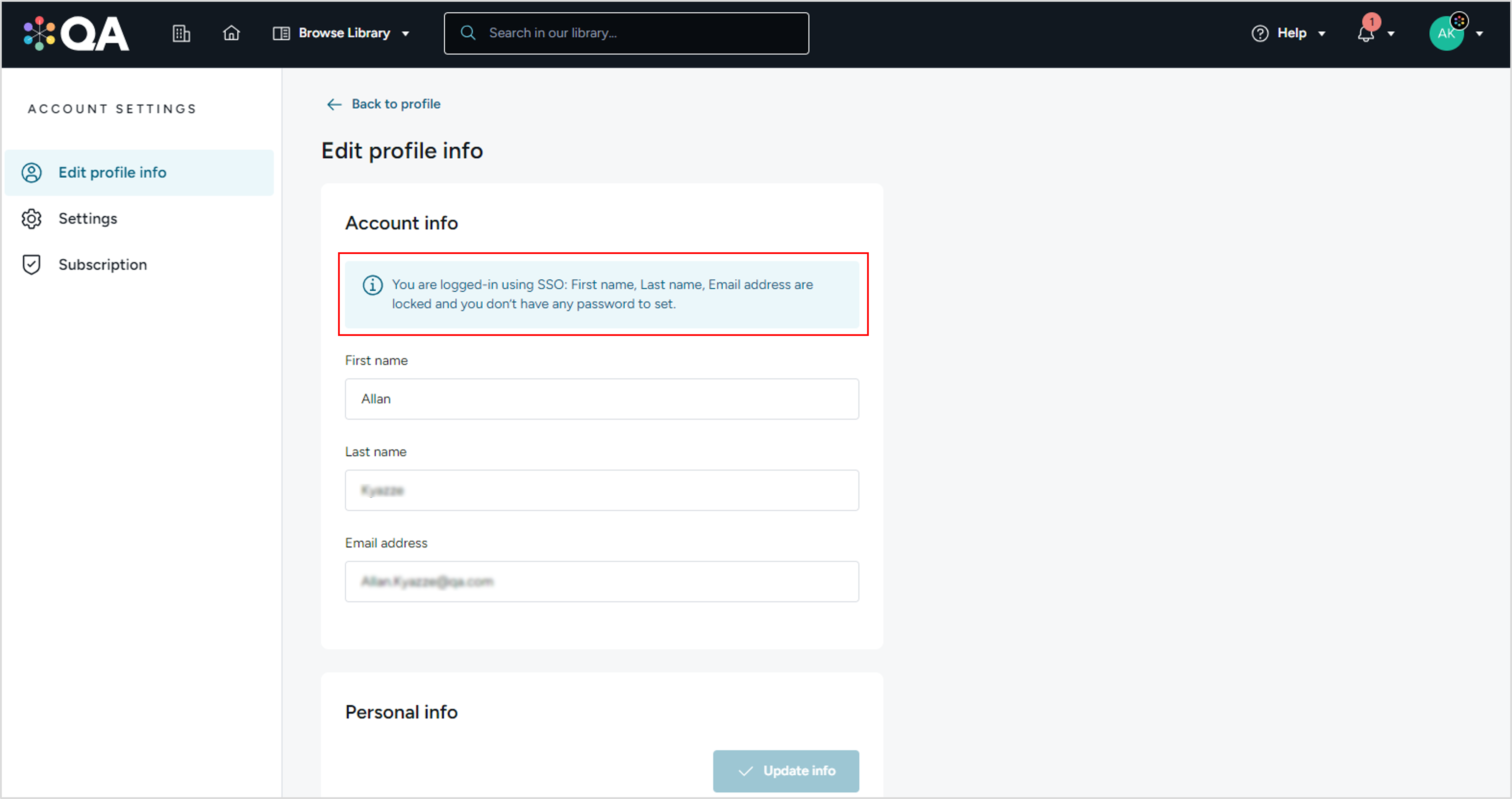Click the red notification count badge
Viewport: 1512px width, 799px height.
[1372, 22]
